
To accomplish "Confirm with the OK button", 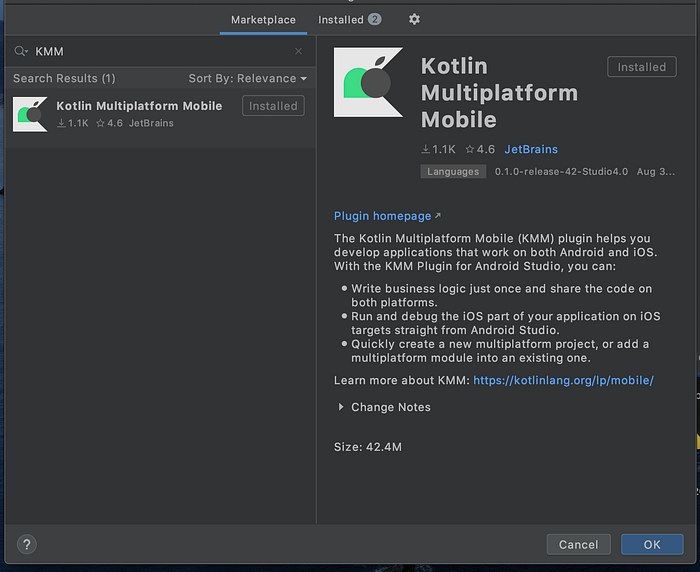I will tap(652, 544).
